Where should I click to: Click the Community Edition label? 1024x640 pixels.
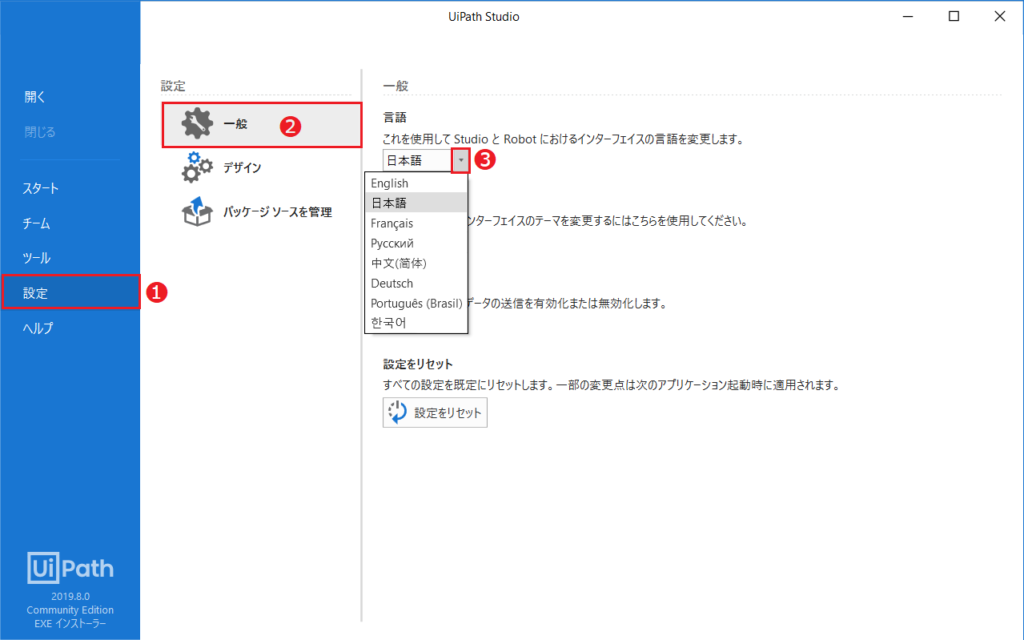pyautogui.click(x=70, y=610)
